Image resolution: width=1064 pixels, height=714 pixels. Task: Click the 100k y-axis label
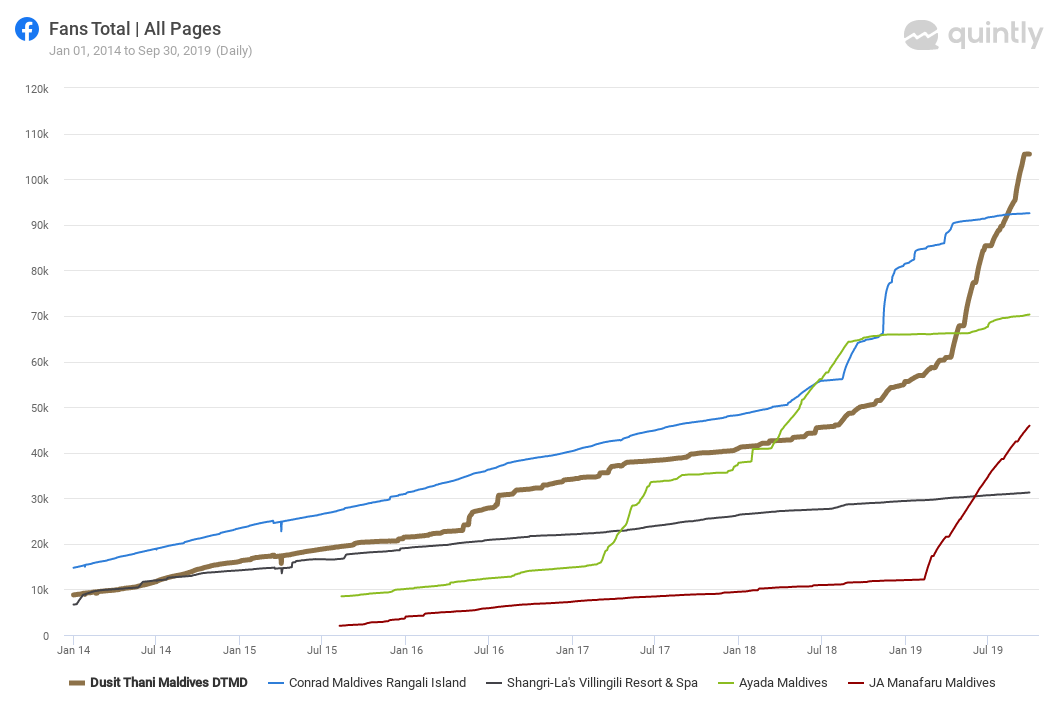coord(37,180)
